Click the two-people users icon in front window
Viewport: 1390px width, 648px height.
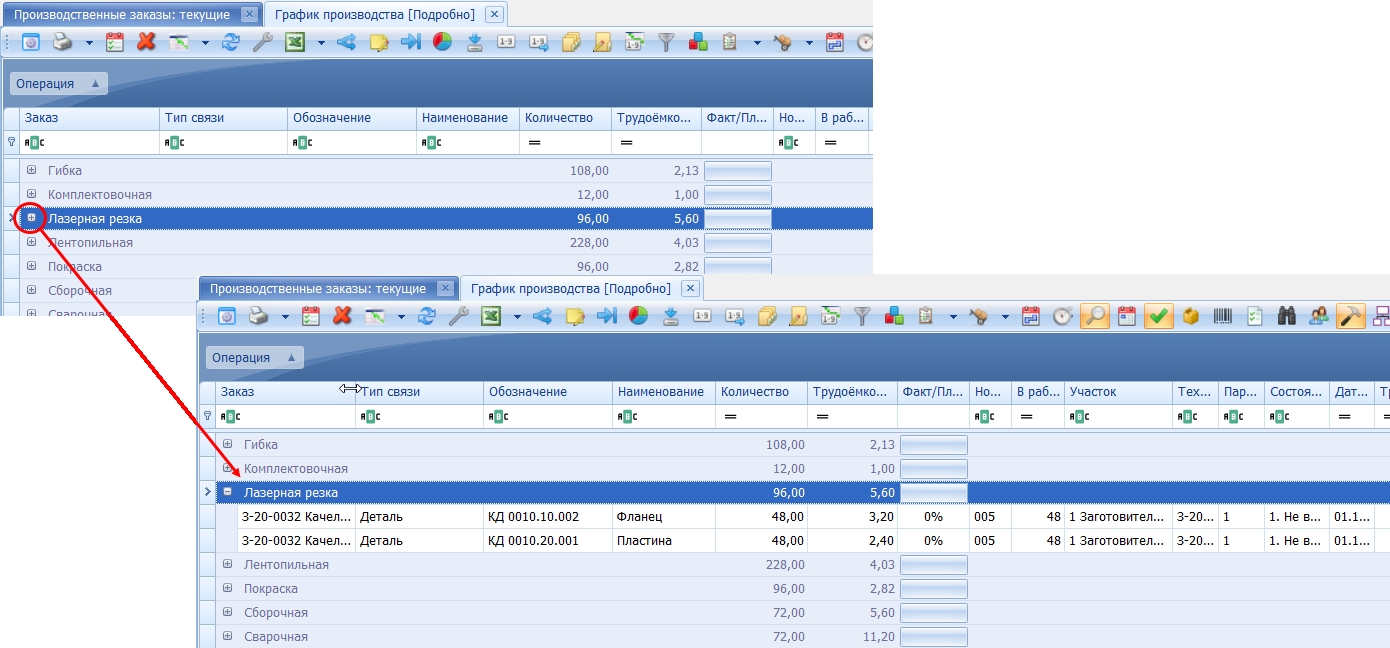1319,316
